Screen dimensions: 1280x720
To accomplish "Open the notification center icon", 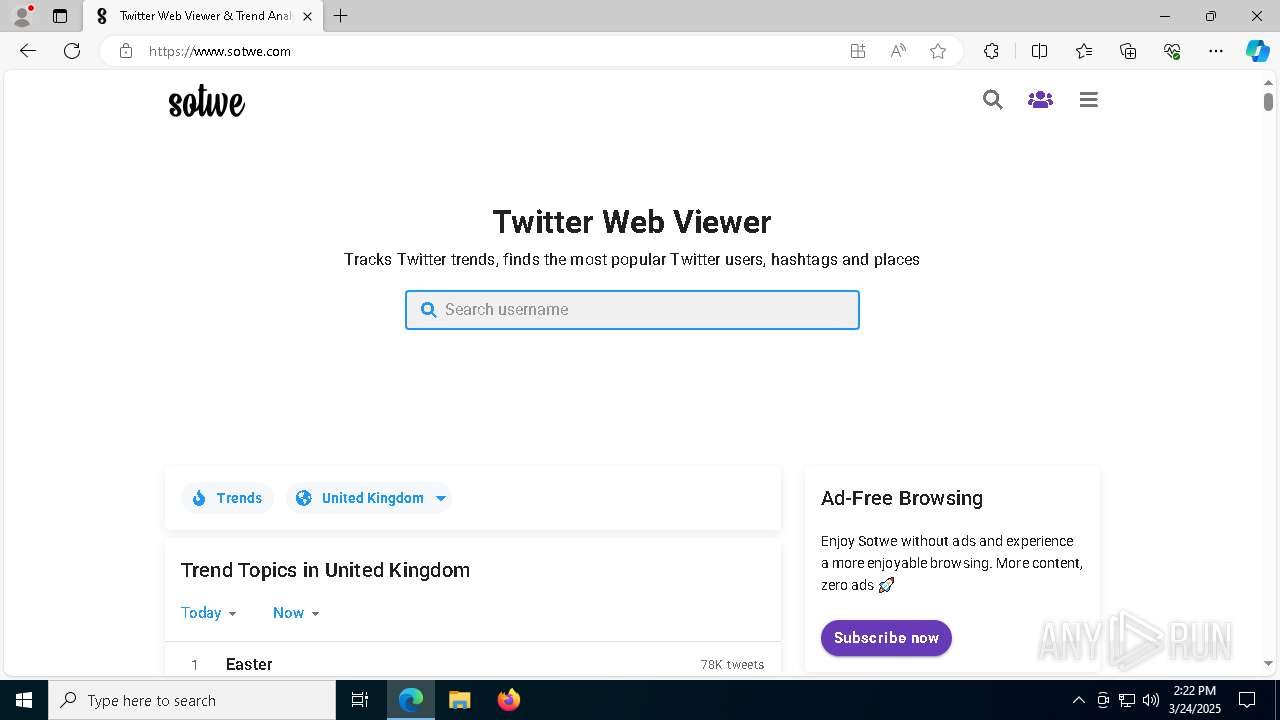I will (x=1247, y=700).
